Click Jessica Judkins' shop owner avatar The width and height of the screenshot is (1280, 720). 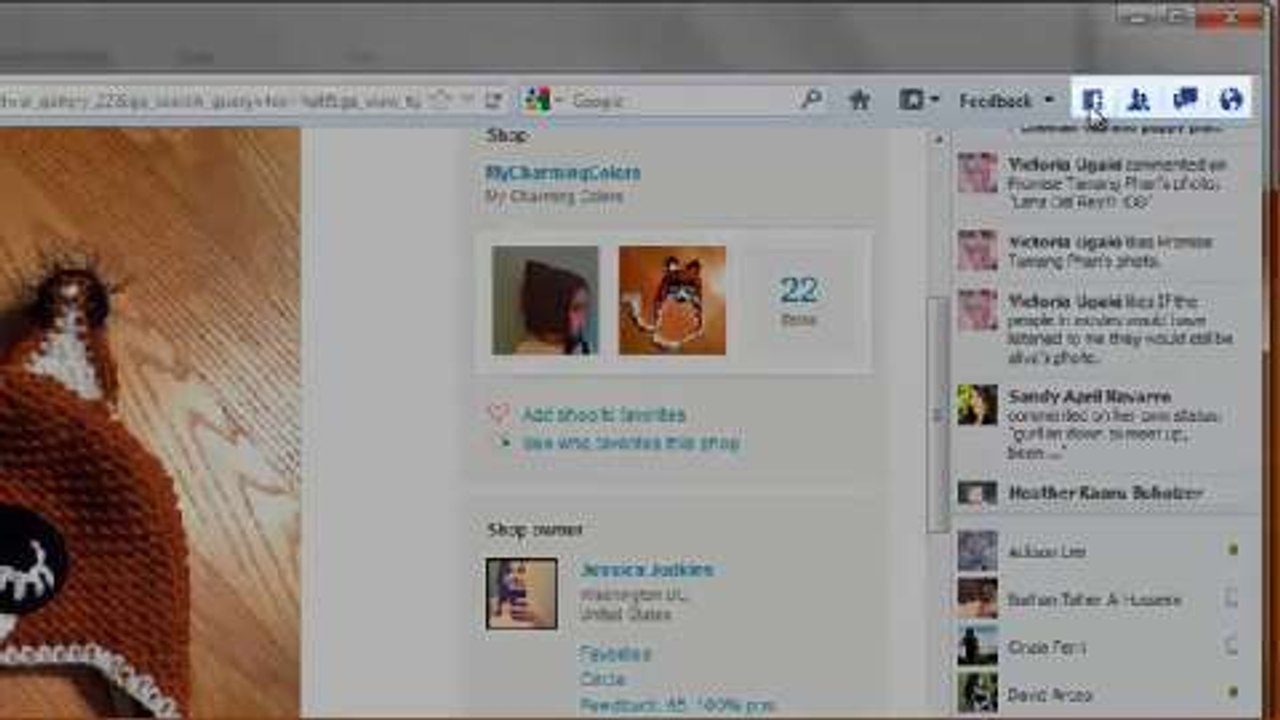[522, 593]
